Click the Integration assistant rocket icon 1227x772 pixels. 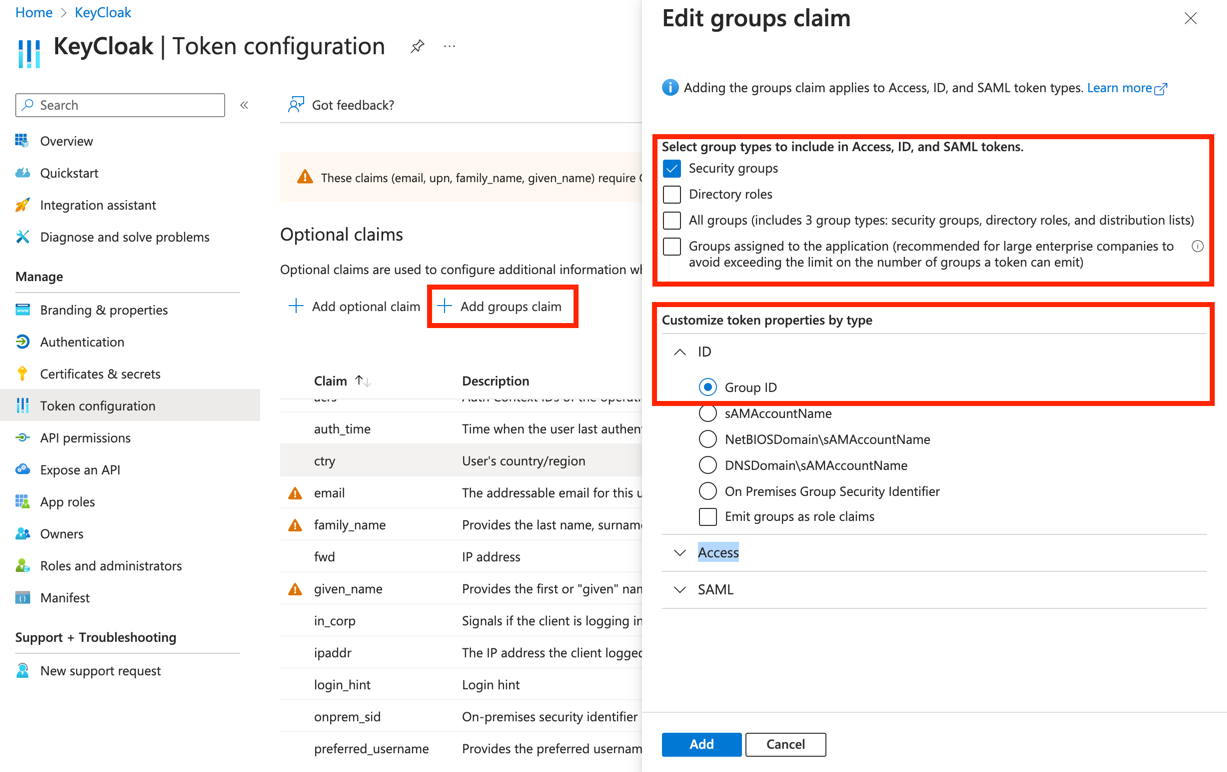(x=23, y=205)
